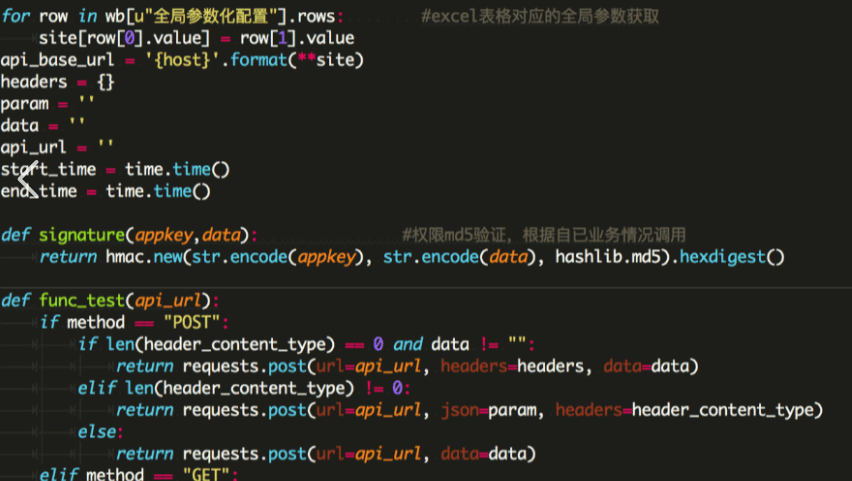This screenshot has width=852, height=481.
Task: Click the signature function name
Action: pyautogui.click(x=82, y=235)
